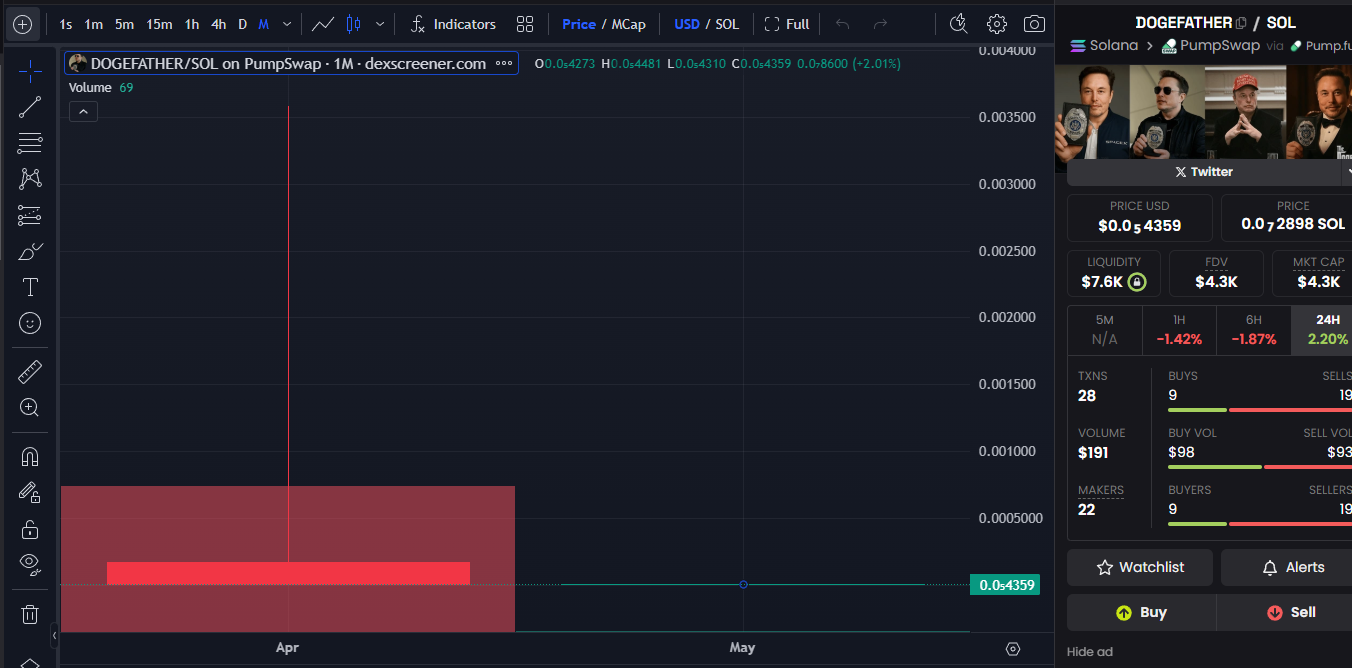Image resolution: width=1352 pixels, height=668 pixels.
Task: Open the line chart style icon
Action: pos(322,24)
